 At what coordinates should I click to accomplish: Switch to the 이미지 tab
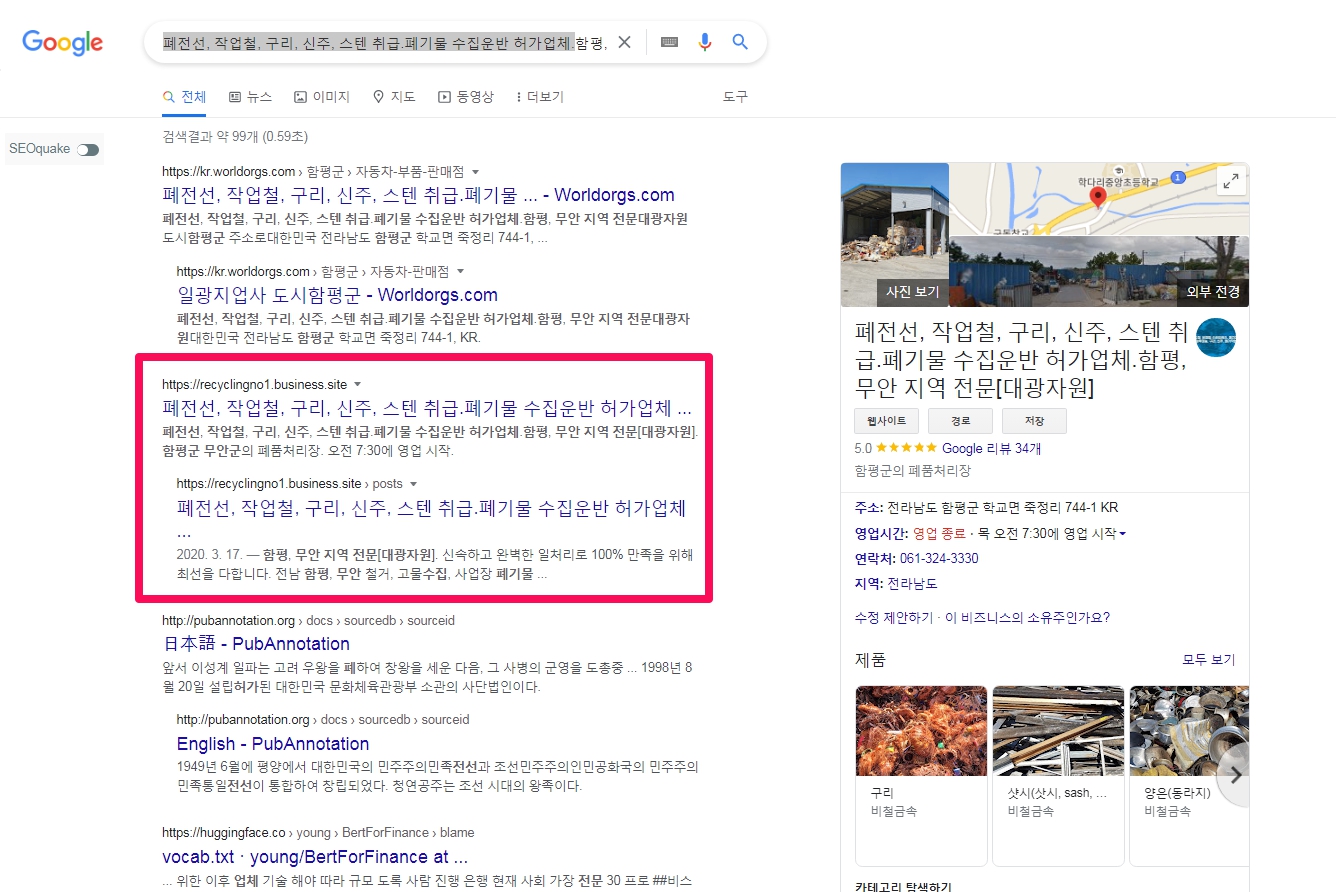pyautogui.click(x=322, y=97)
